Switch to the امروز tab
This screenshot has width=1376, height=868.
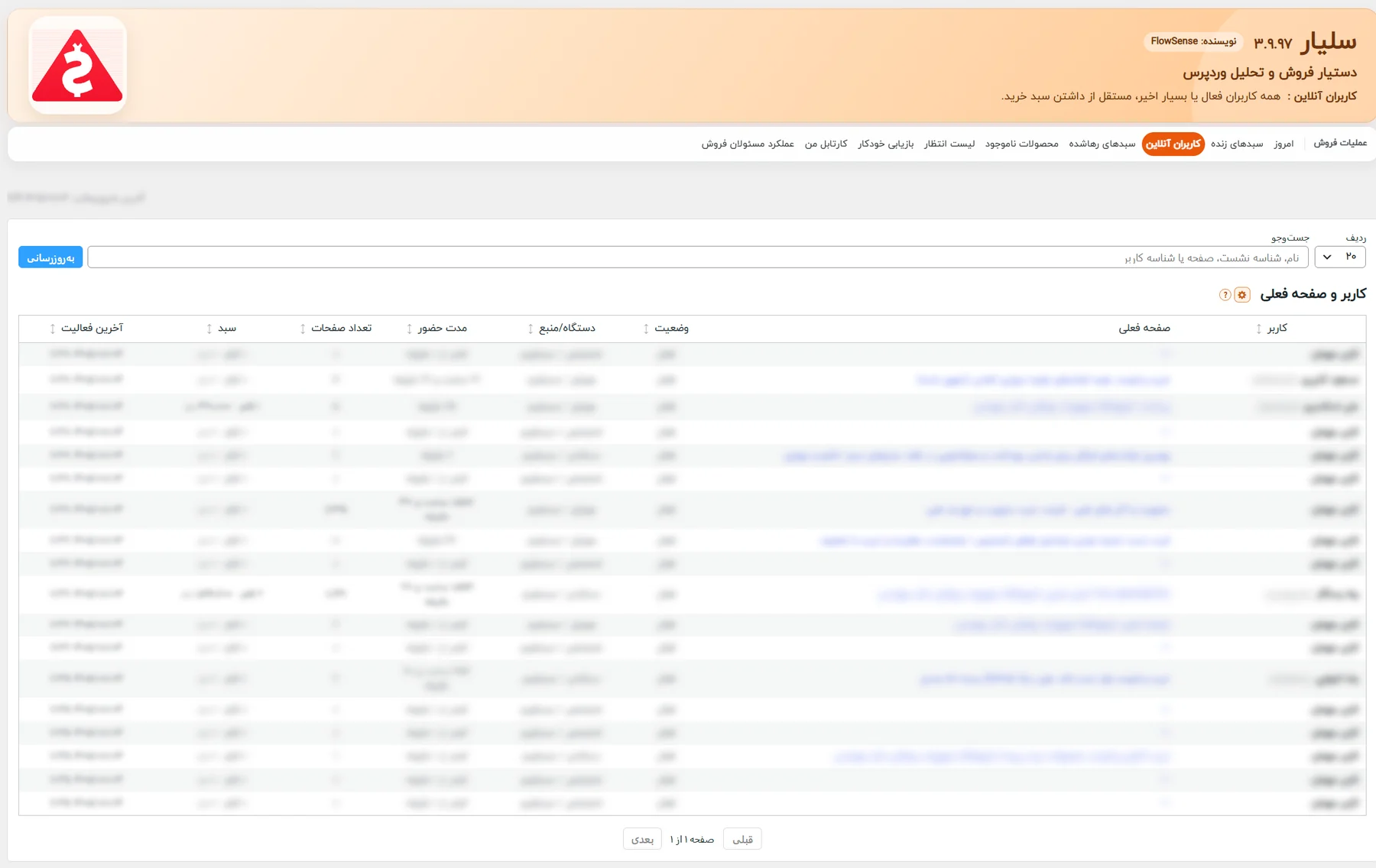point(1284,144)
